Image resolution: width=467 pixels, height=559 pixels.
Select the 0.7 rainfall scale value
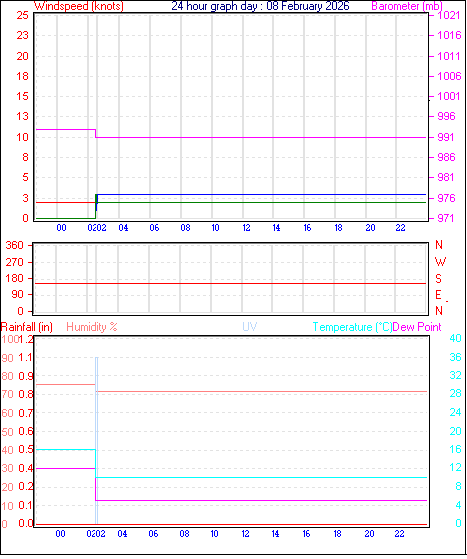(26, 413)
